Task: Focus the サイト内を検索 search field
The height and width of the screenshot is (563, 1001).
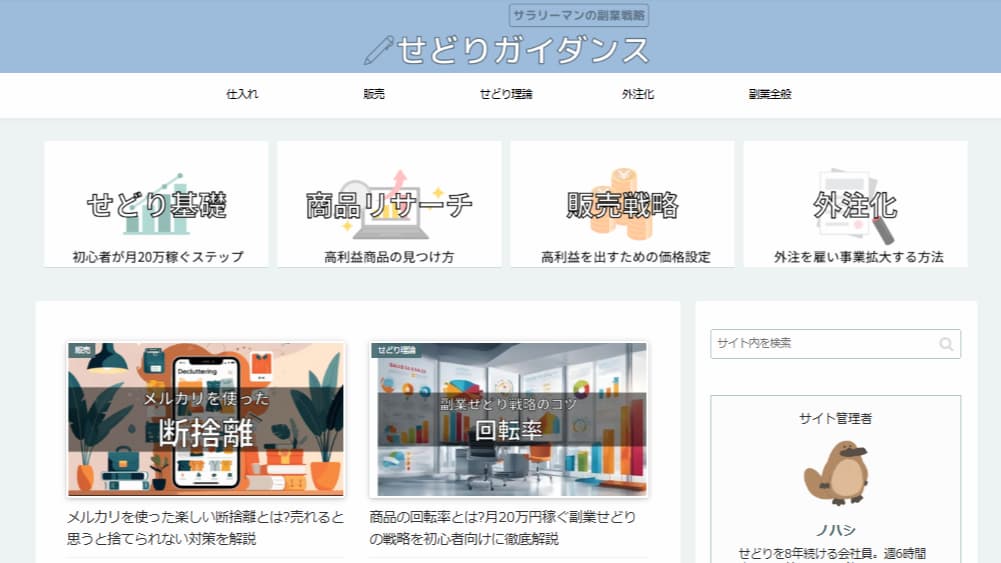Action: click(x=822, y=343)
